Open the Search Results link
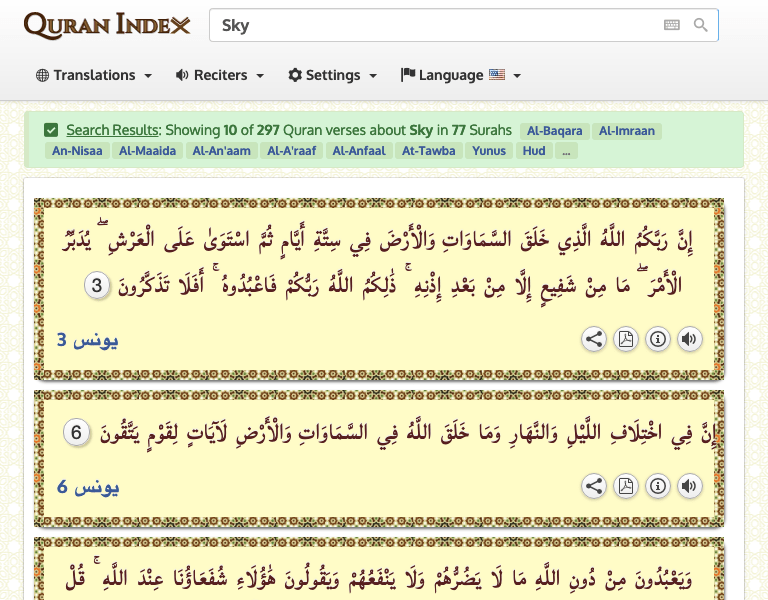 [x=112, y=130]
